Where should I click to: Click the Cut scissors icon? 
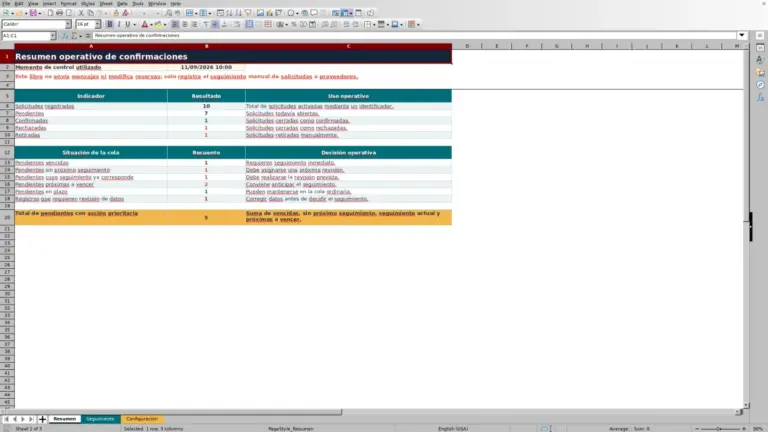click(x=81, y=13)
